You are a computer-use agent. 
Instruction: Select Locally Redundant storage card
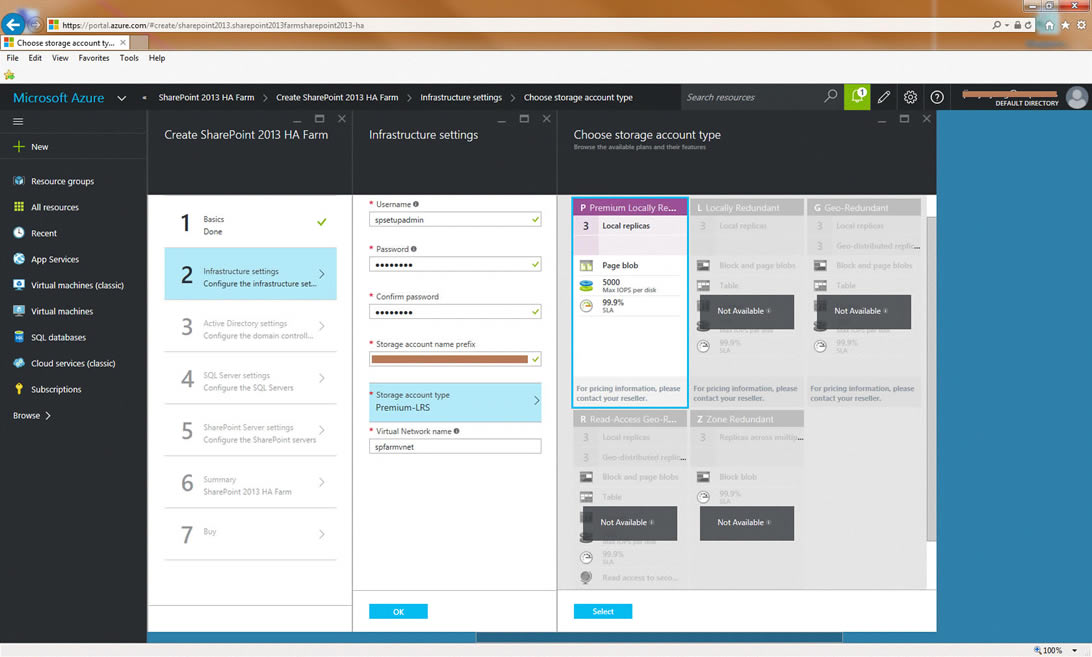(x=747, y=302)
